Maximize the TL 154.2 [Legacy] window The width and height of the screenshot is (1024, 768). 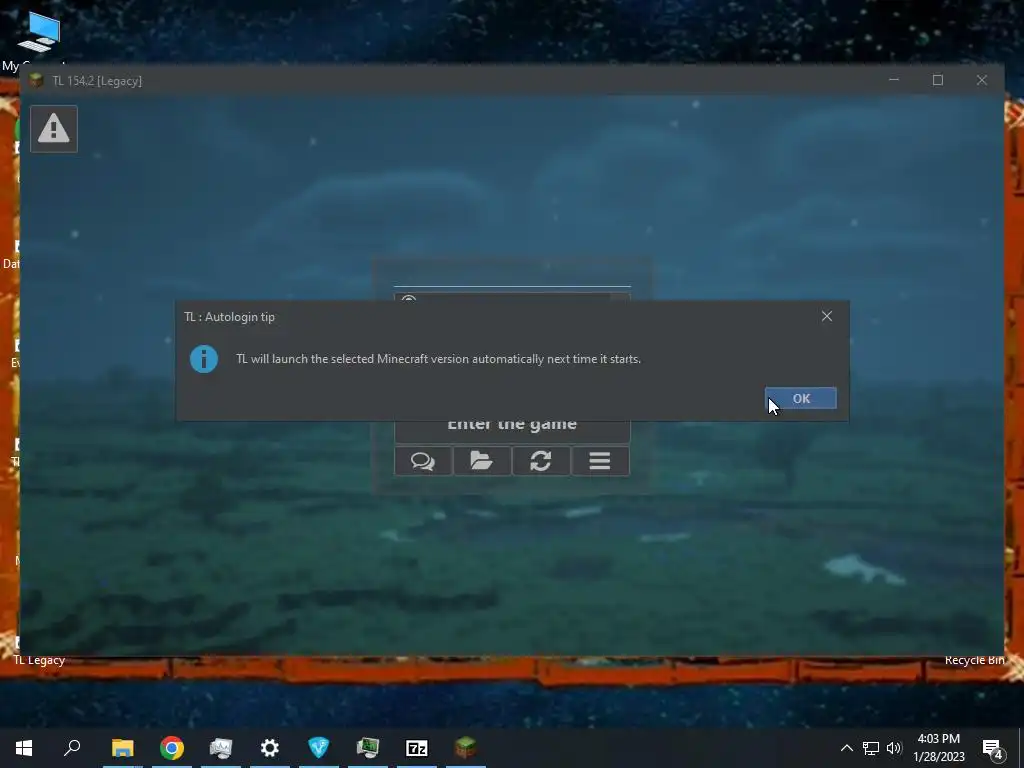(938, 80)
